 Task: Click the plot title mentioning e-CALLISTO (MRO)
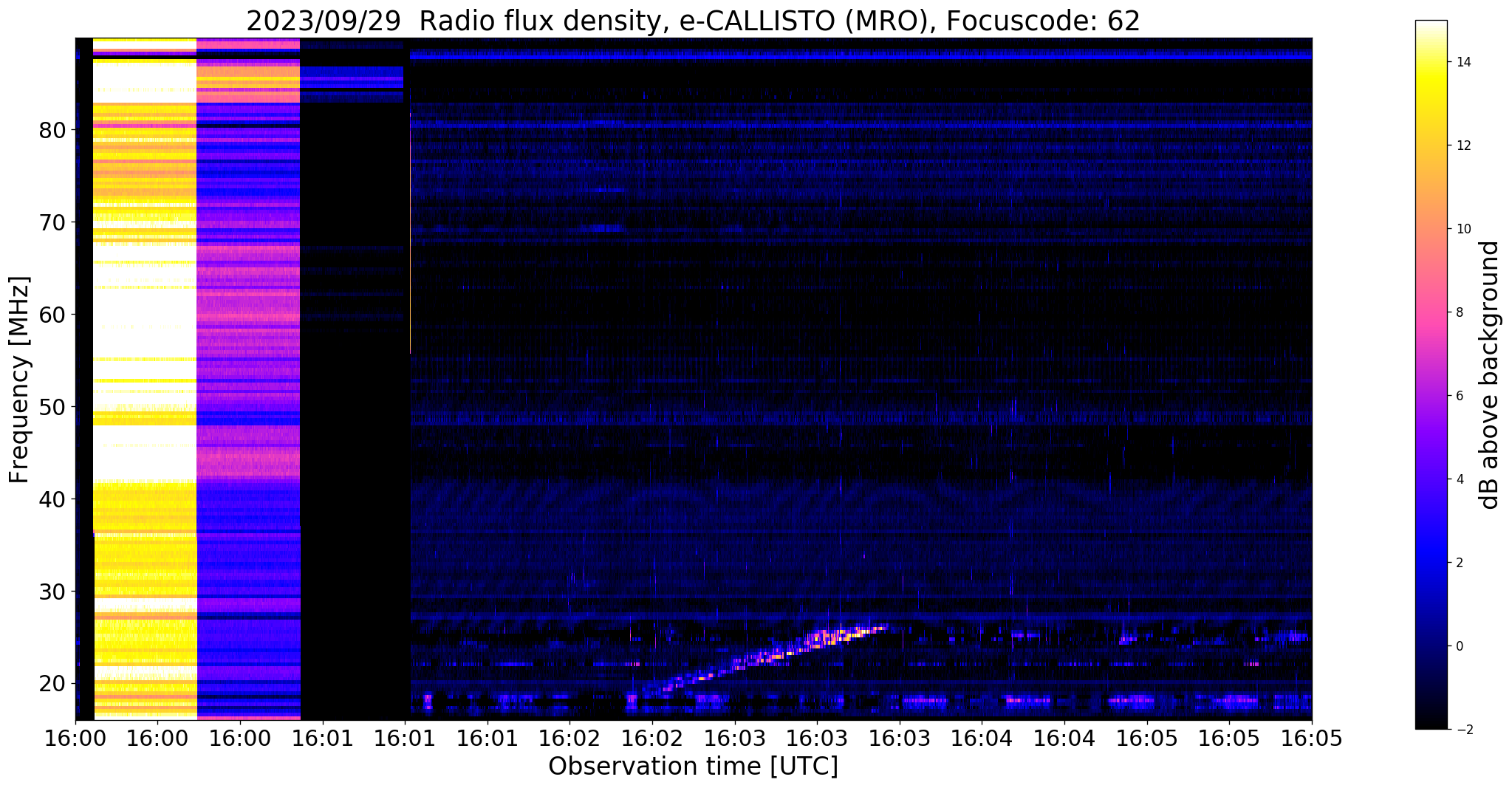click(x=693, y=21)
